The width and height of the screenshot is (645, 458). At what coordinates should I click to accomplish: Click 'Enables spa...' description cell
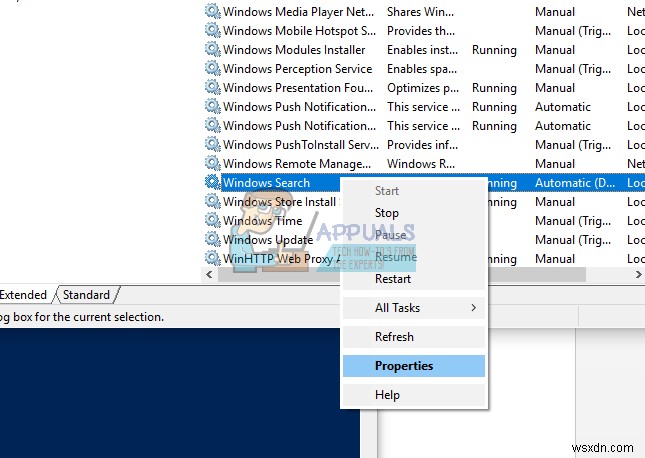422,69
